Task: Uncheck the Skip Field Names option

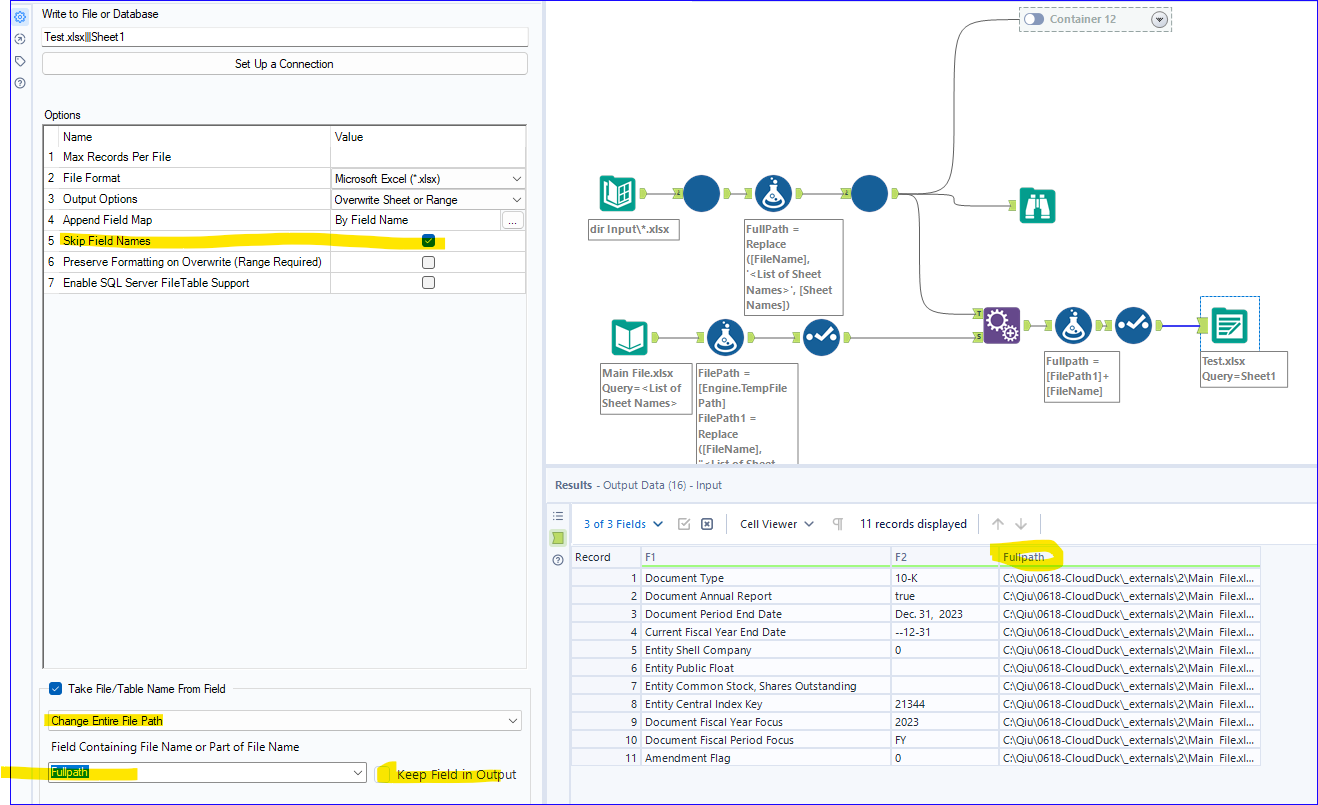Action: point(428,240)
